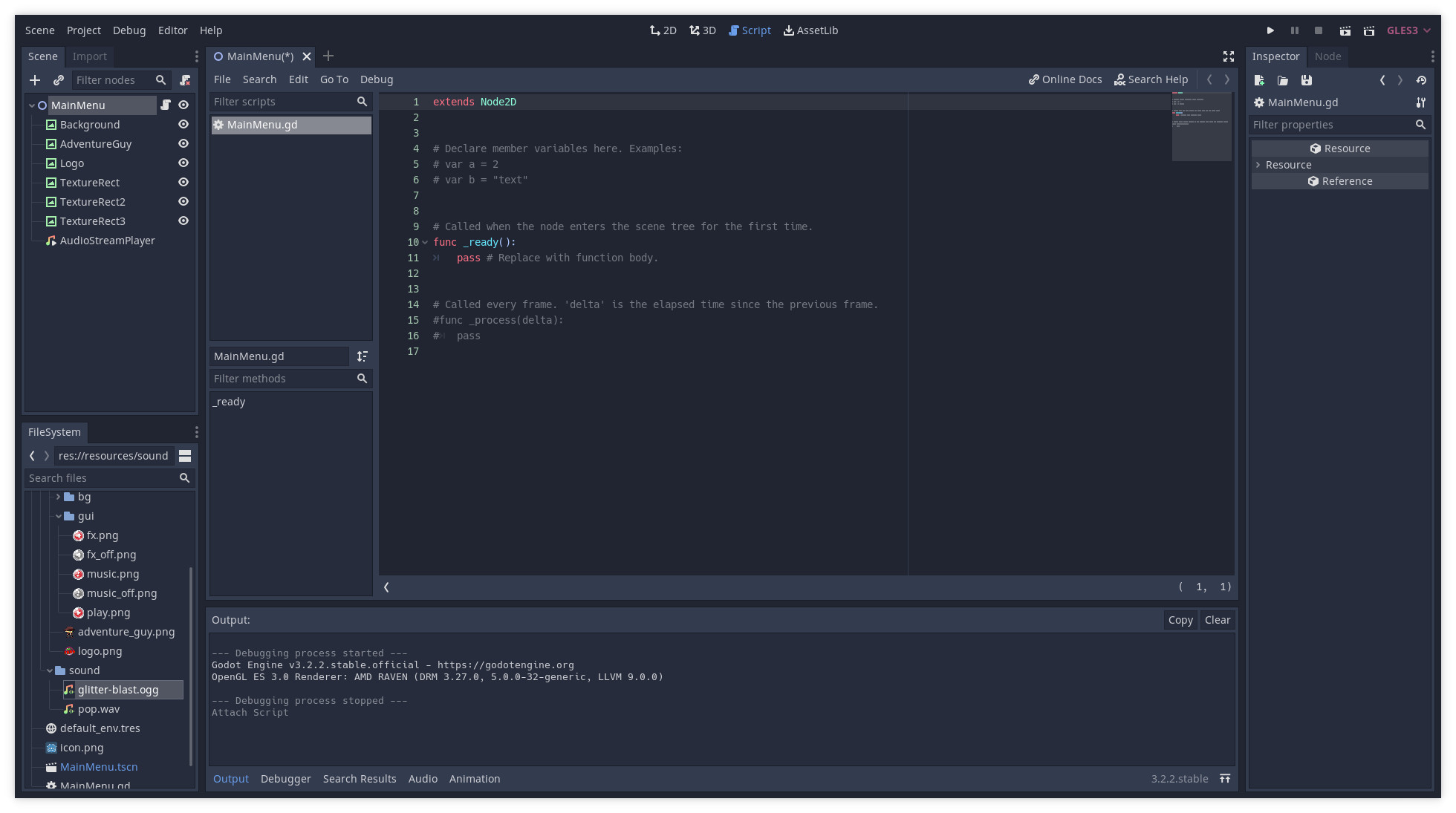This screenshot has width=1456, height=813.
Task: Click the save resource icon in Inspector
Action: (1307, 80)
